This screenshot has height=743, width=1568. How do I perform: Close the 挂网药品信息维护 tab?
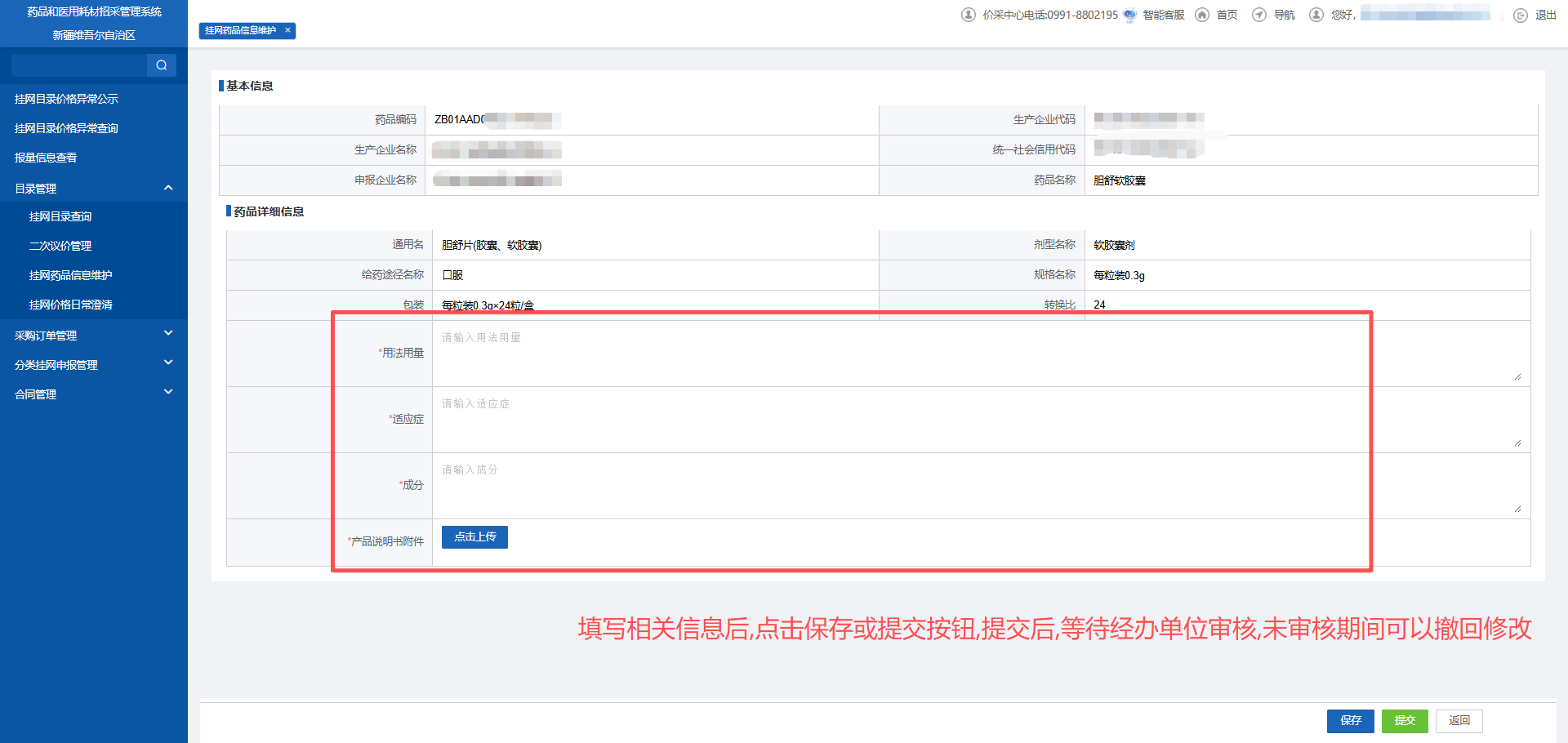[287, 30]
